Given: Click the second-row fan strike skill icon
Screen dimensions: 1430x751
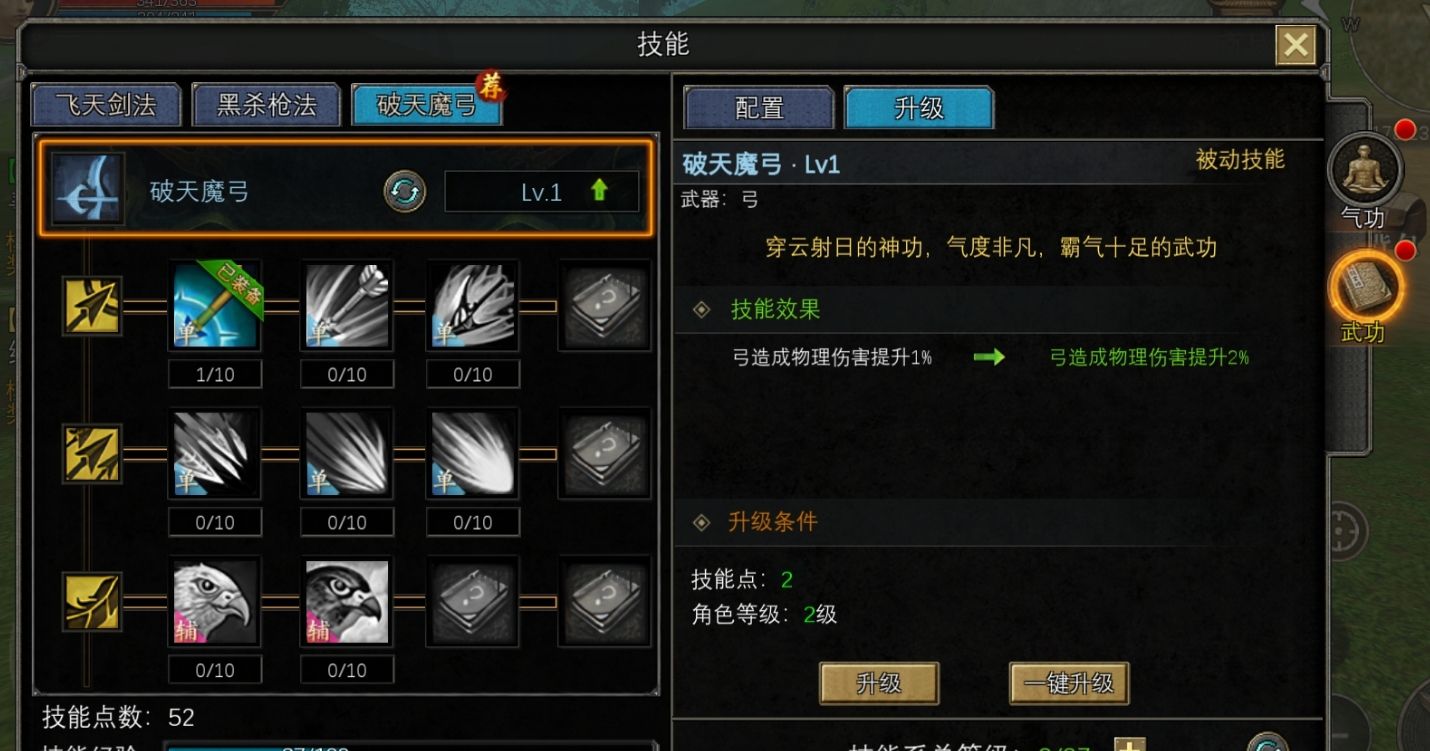Looking at the screenshot, I should tap(347, 453).
